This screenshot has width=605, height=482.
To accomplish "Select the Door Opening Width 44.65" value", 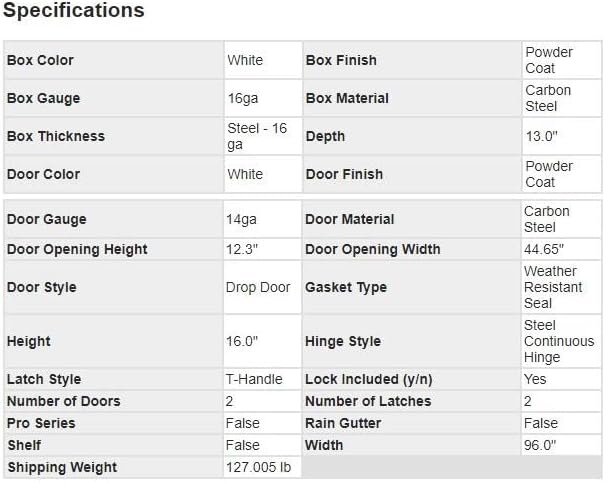I will tap(544, 249).
